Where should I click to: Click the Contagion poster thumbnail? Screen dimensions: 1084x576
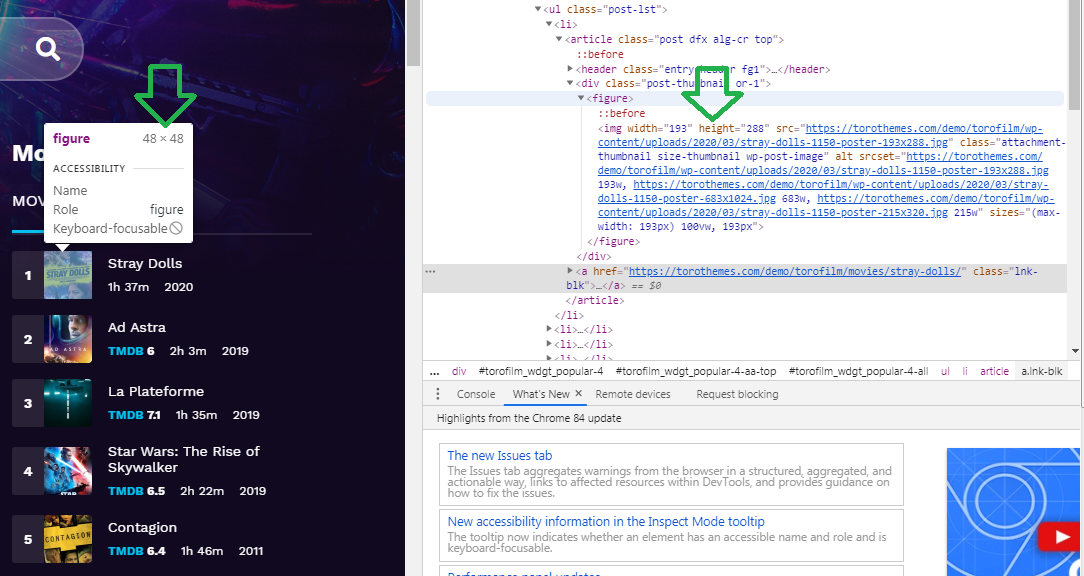coord(68,539)
